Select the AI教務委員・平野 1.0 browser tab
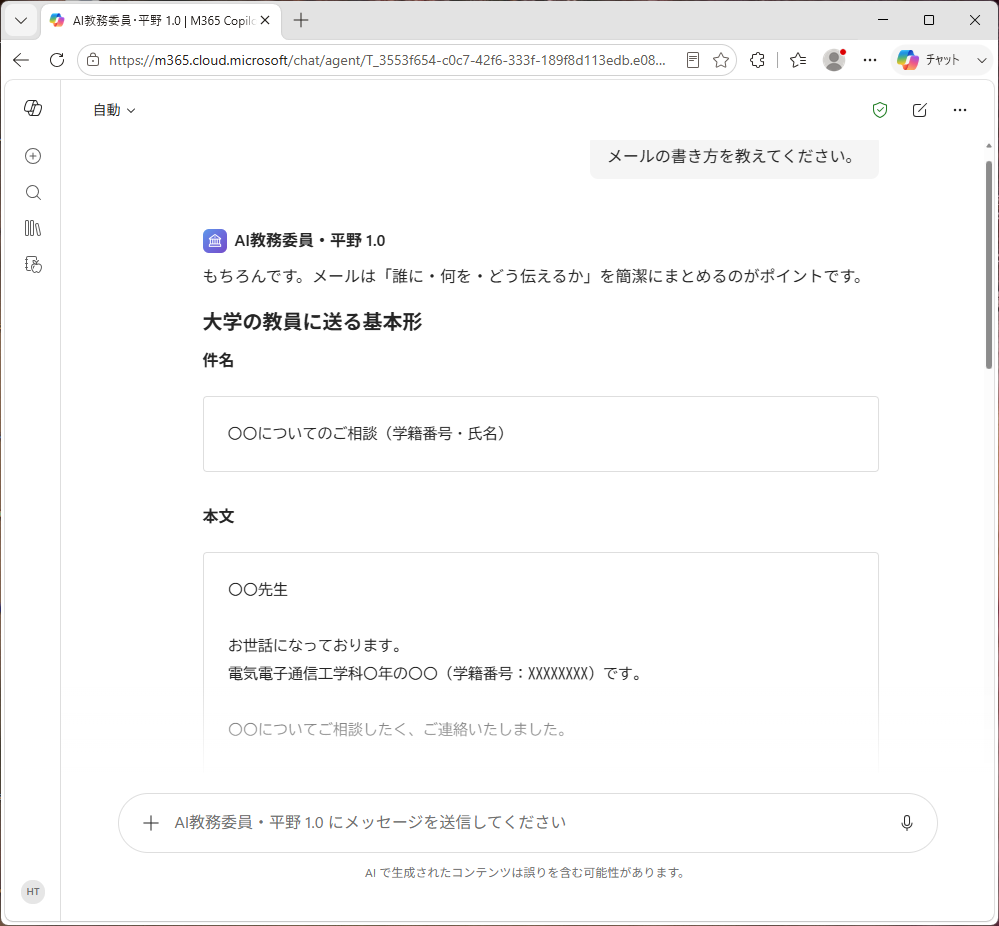The height and width of the screenshot is (926, 999). [161, 20]
